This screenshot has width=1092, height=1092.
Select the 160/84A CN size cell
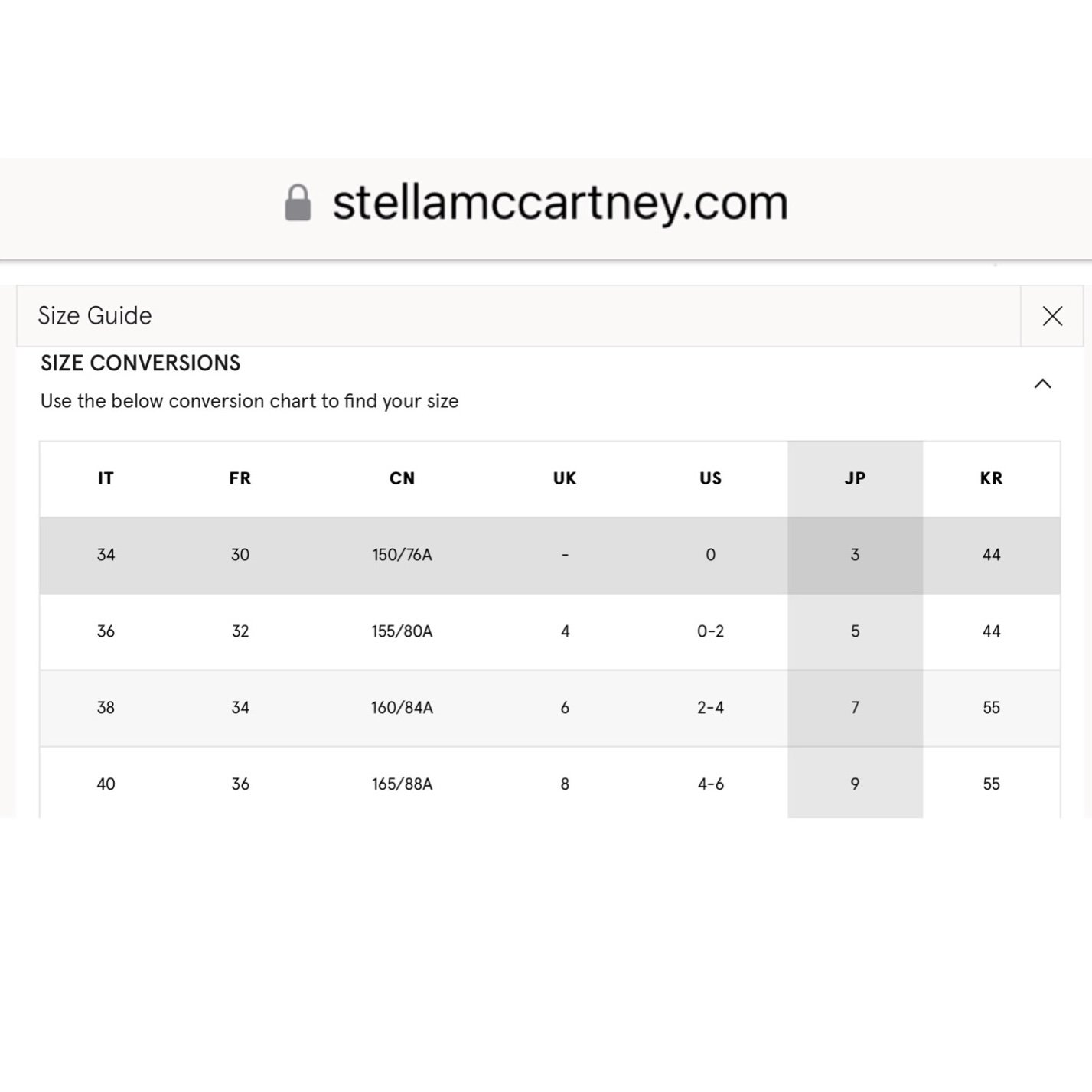click(402, 708)
